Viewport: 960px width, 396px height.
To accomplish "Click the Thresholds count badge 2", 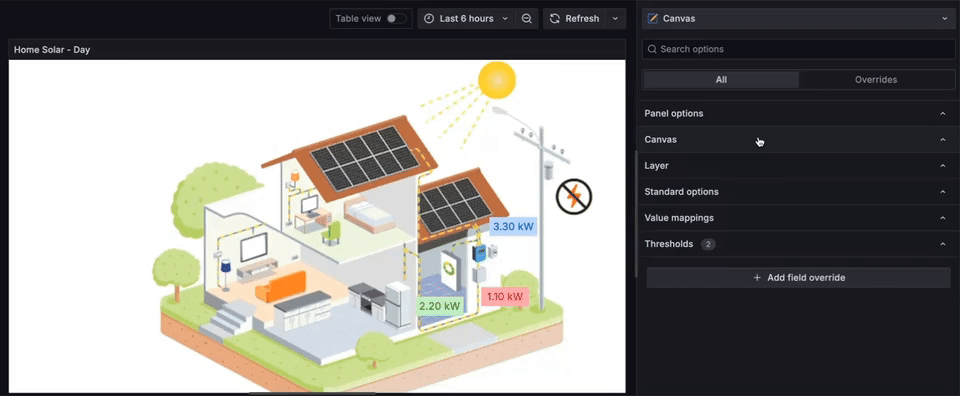I will coord(708,244).
